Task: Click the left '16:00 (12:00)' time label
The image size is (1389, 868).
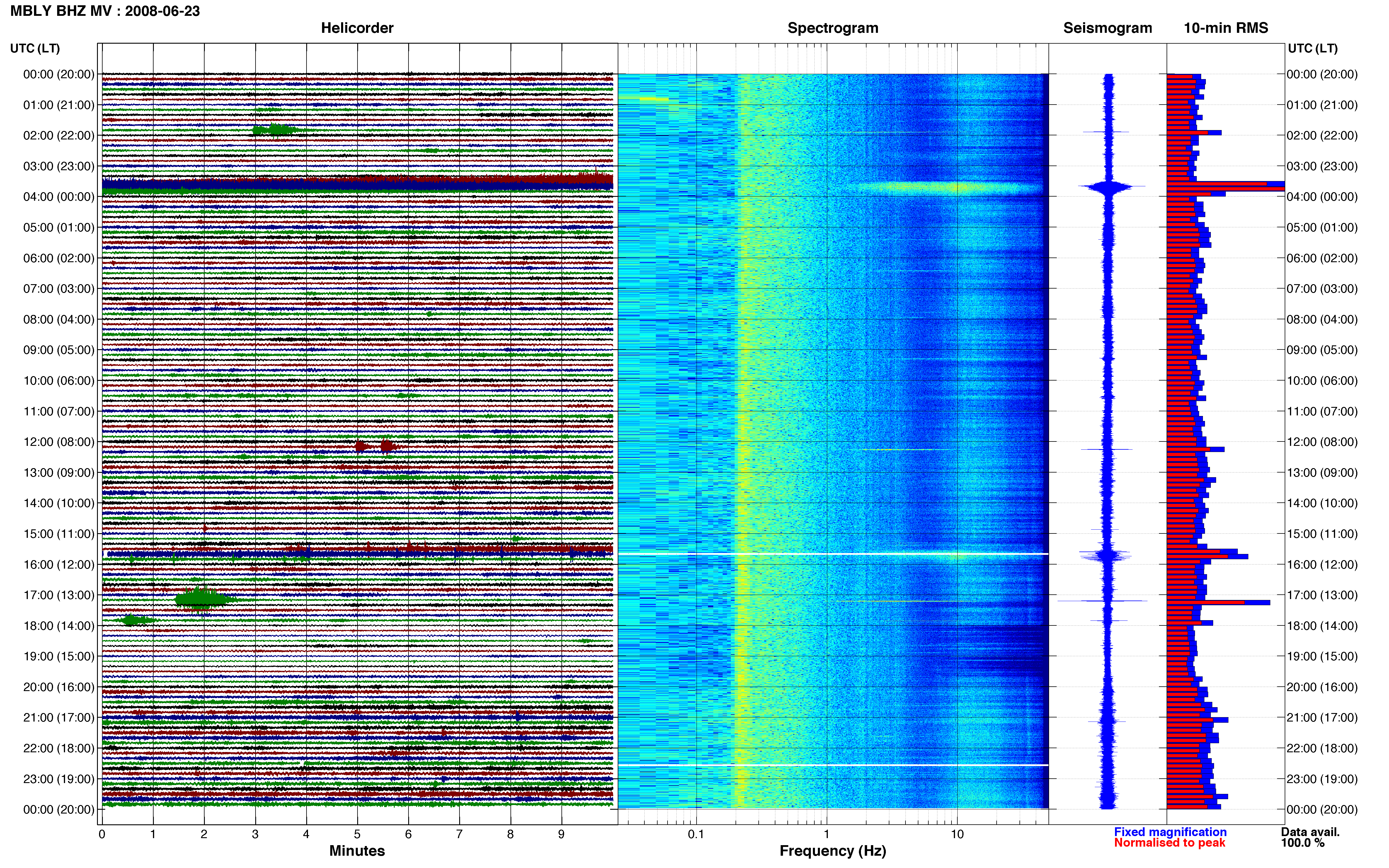Action: tap(59, 564)
